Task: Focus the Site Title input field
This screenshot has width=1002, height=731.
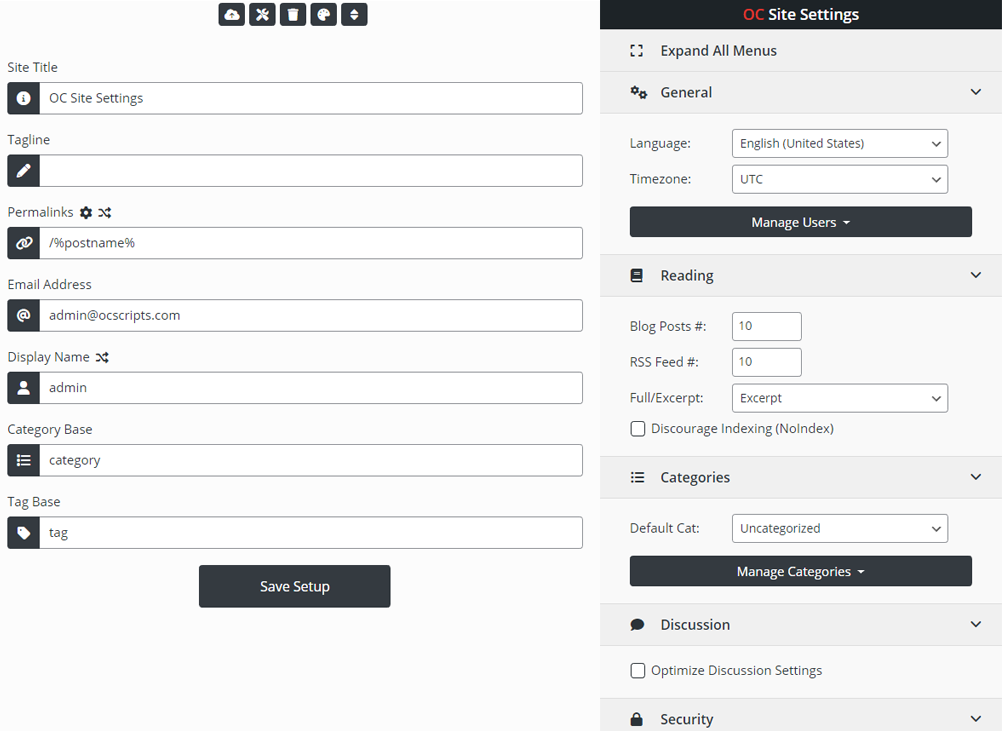Action: [x=311, y=98]
